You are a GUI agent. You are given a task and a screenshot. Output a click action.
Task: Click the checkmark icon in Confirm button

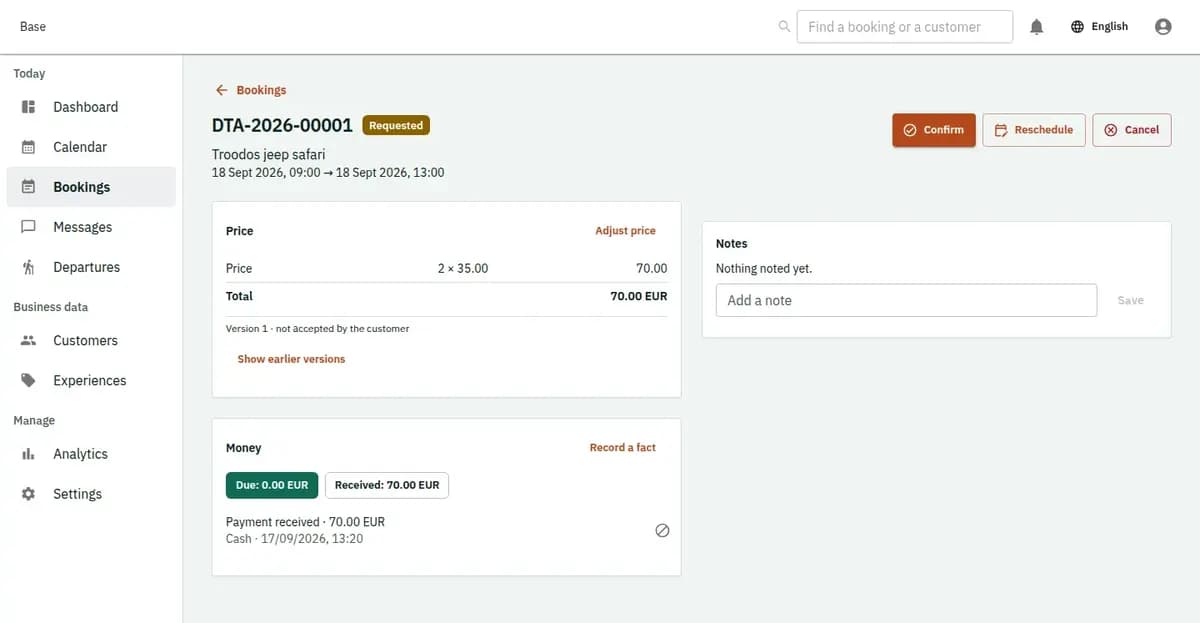click(910, 130)
